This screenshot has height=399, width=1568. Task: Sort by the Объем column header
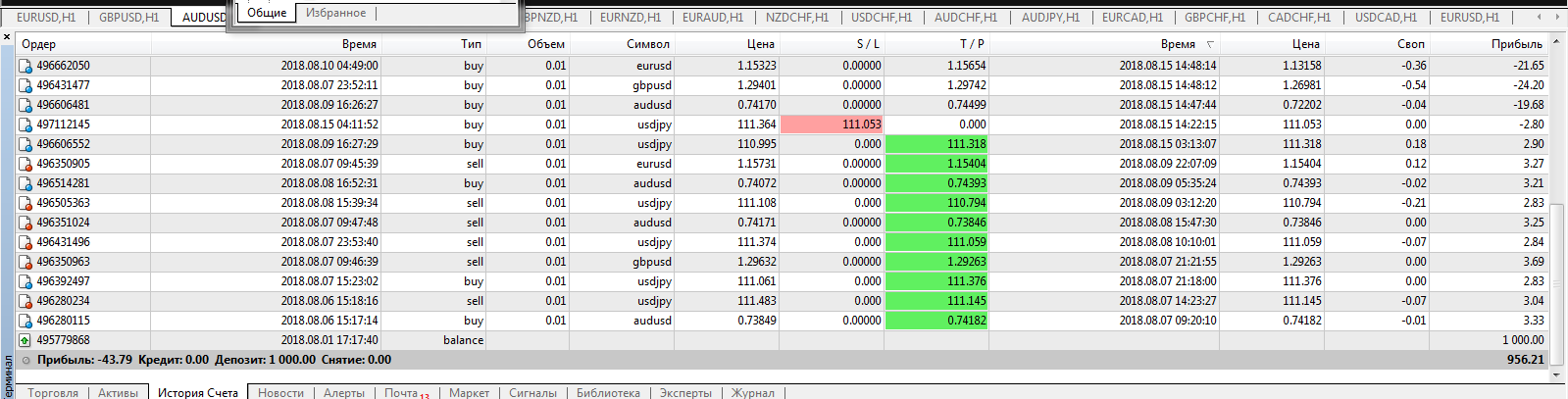[528, 44]
